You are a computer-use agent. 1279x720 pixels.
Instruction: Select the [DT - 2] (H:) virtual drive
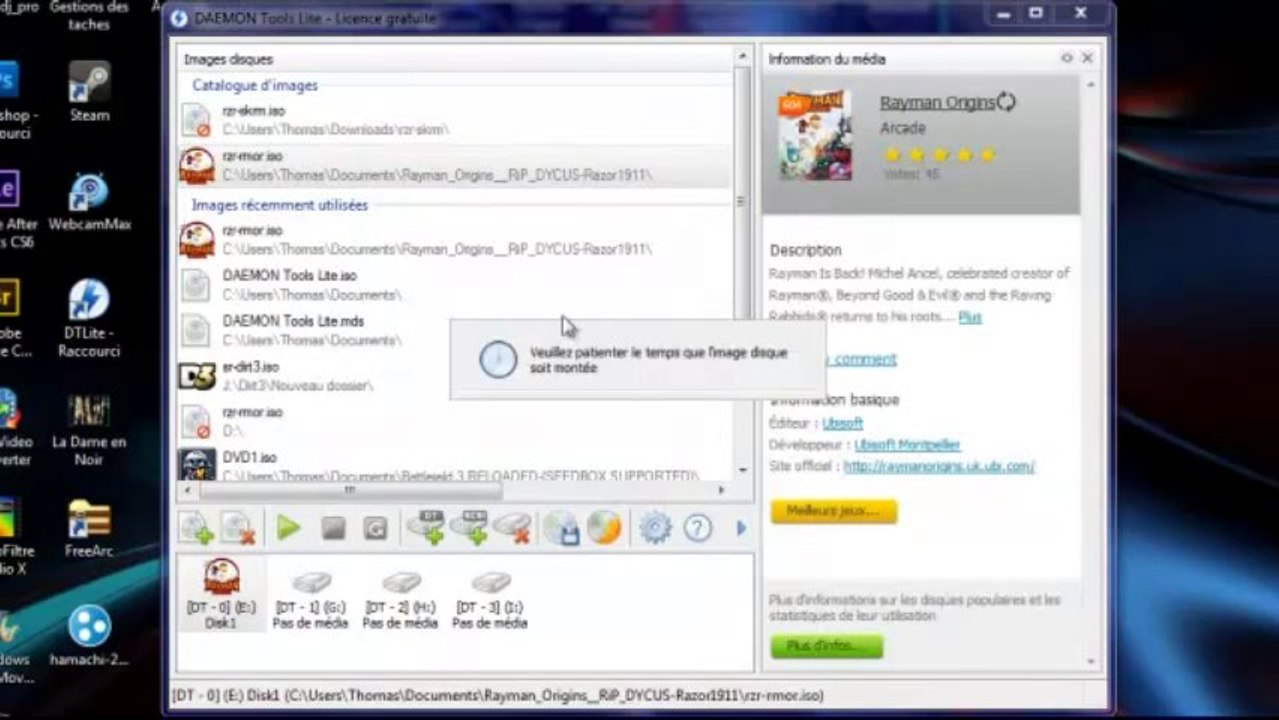coord(400,599)
